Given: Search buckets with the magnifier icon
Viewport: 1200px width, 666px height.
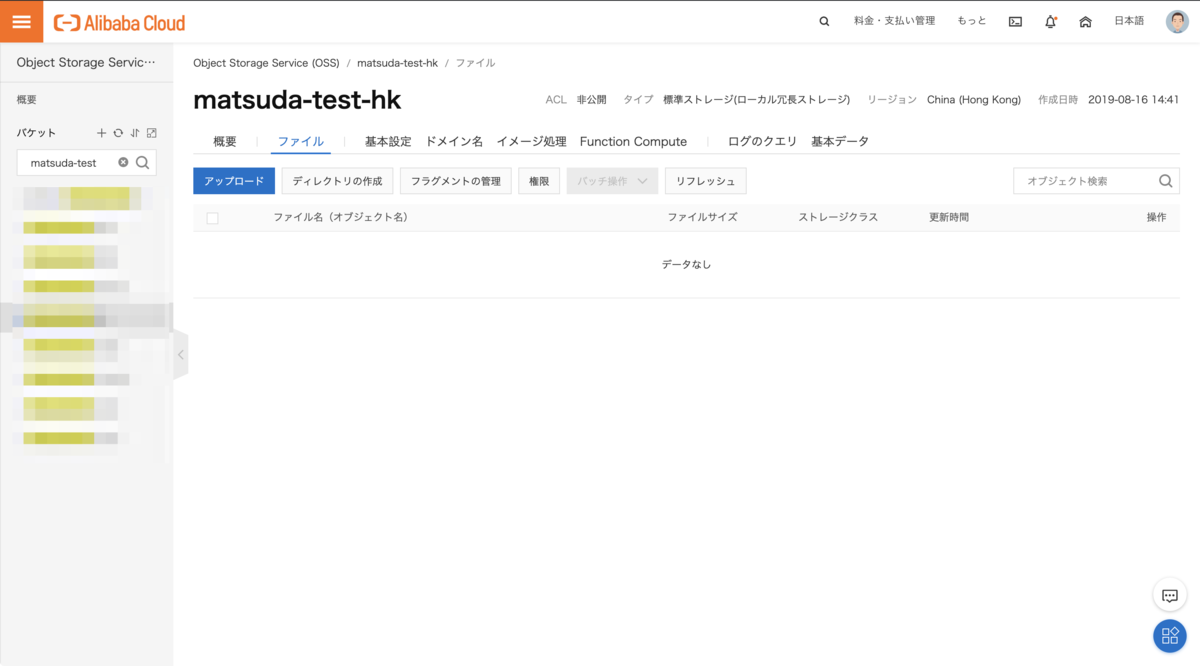Looking at the screenshot, I should point(142,162).
